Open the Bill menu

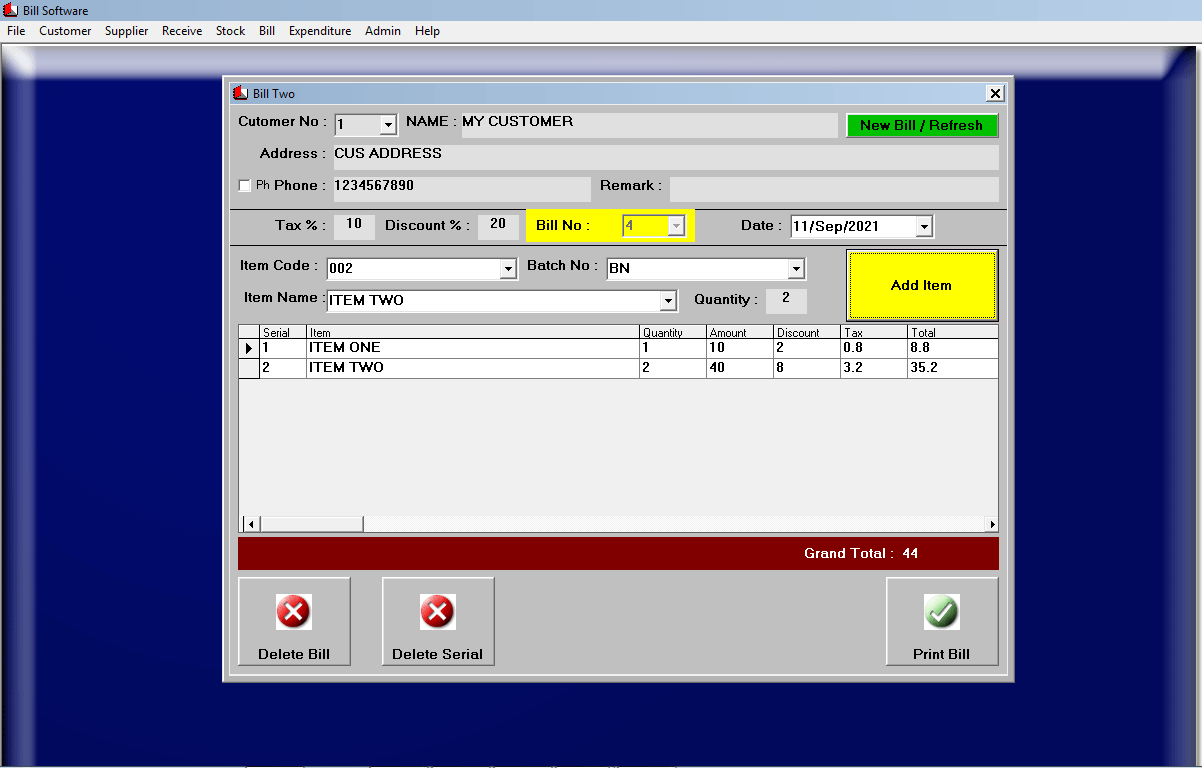[x=267, y=31]
